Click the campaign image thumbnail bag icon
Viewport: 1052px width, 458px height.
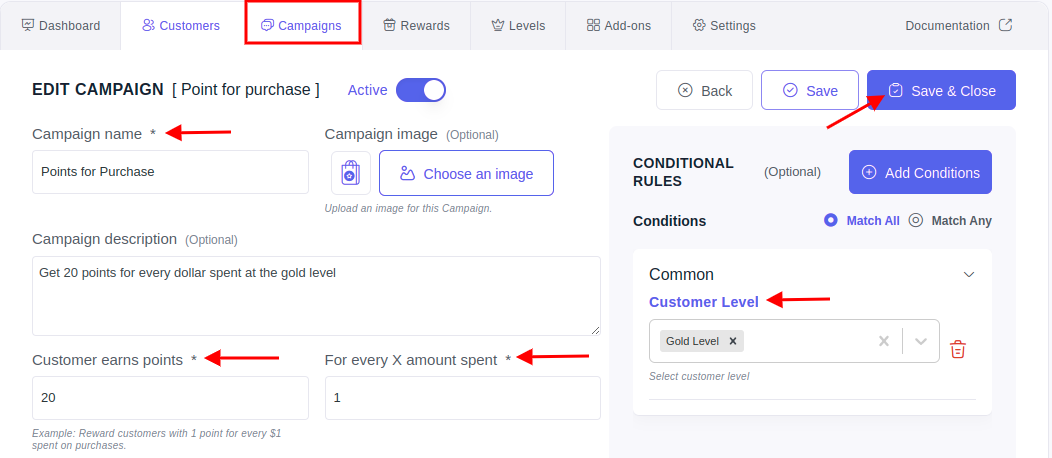coord(351,173)
